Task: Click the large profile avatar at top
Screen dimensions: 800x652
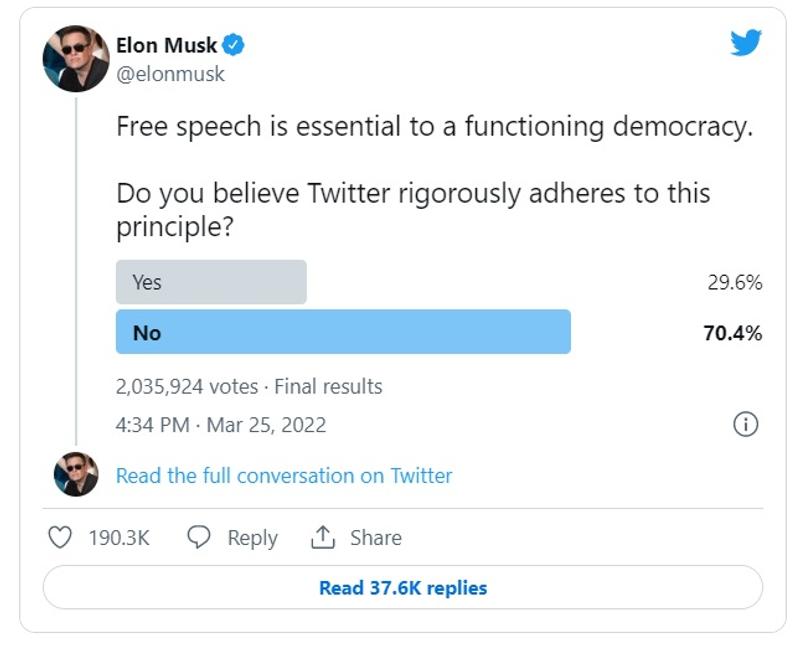Action: 76,59
